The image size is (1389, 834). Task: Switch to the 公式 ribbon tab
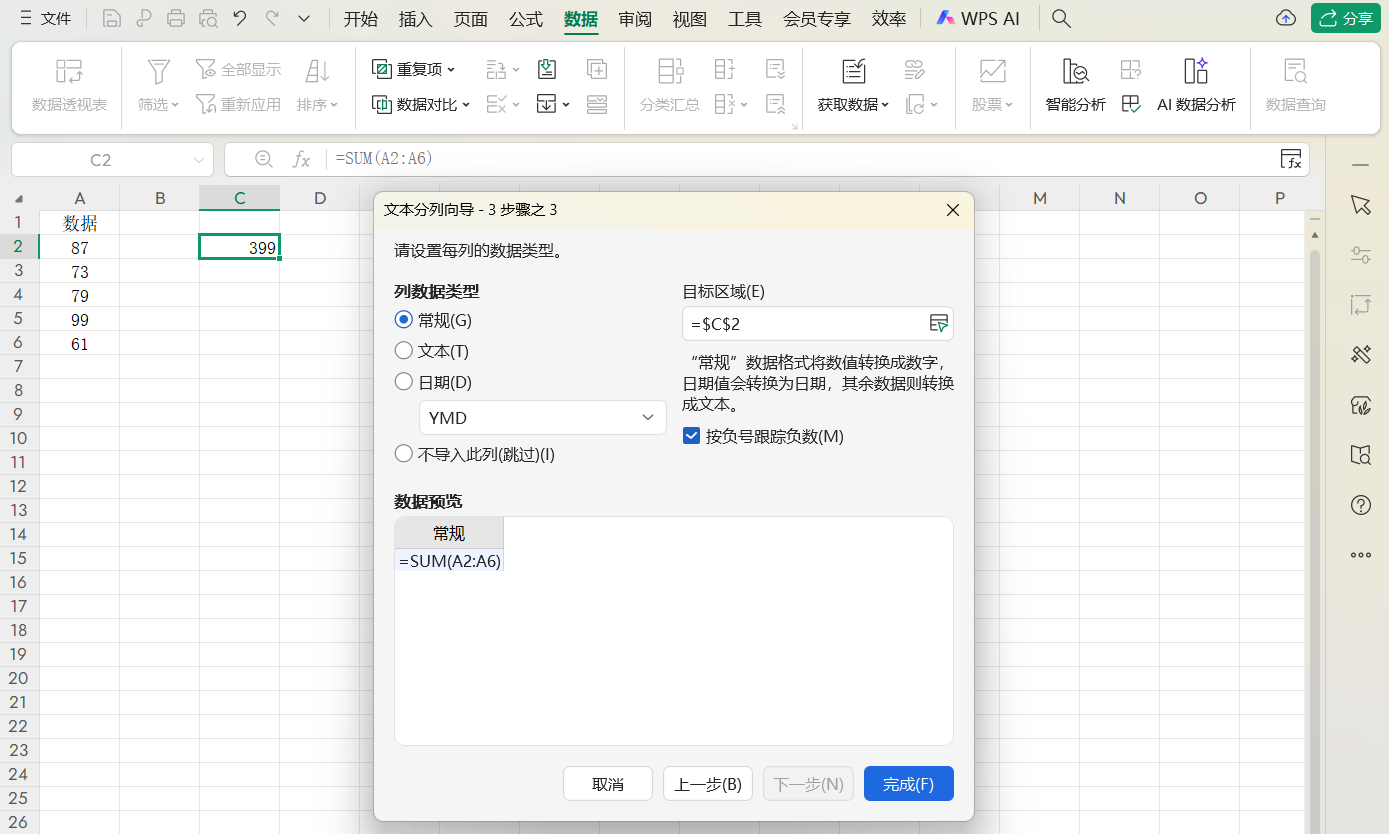(x=525, y=18)
